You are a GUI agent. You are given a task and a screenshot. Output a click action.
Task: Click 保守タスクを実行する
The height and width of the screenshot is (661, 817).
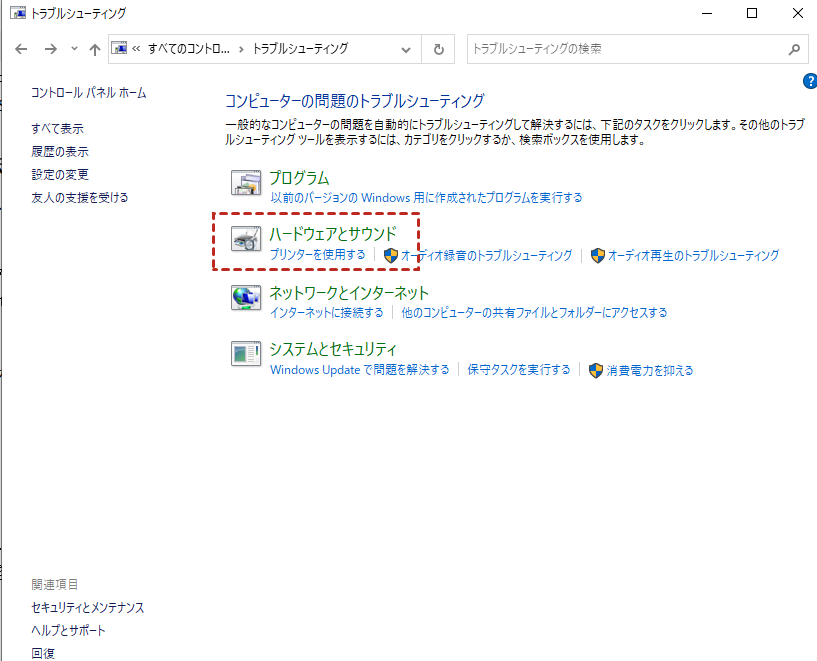tap(519, 370)
